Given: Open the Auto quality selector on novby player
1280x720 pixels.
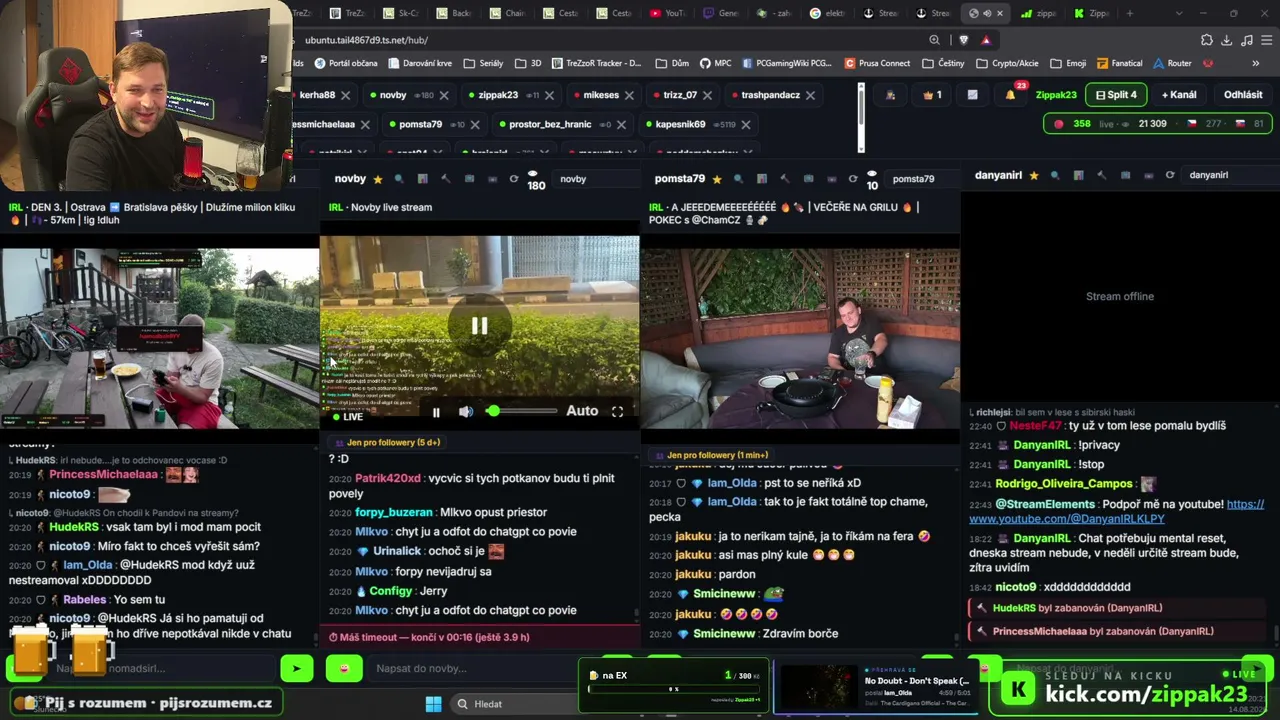Looking at the screenshot, I should coord(582,411).
